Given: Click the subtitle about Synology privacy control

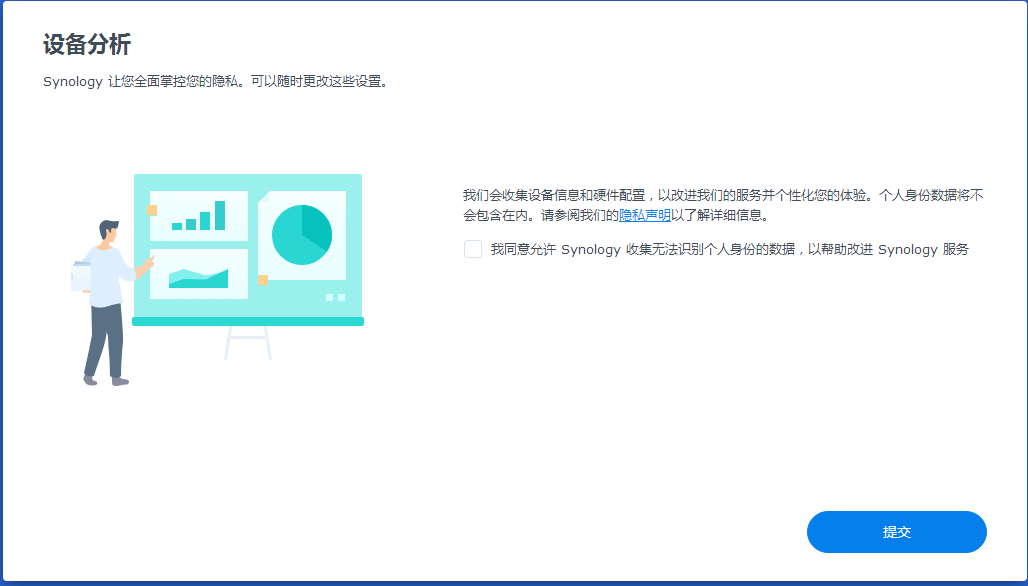Looking at the screenshot, I should tap(215, 82).
